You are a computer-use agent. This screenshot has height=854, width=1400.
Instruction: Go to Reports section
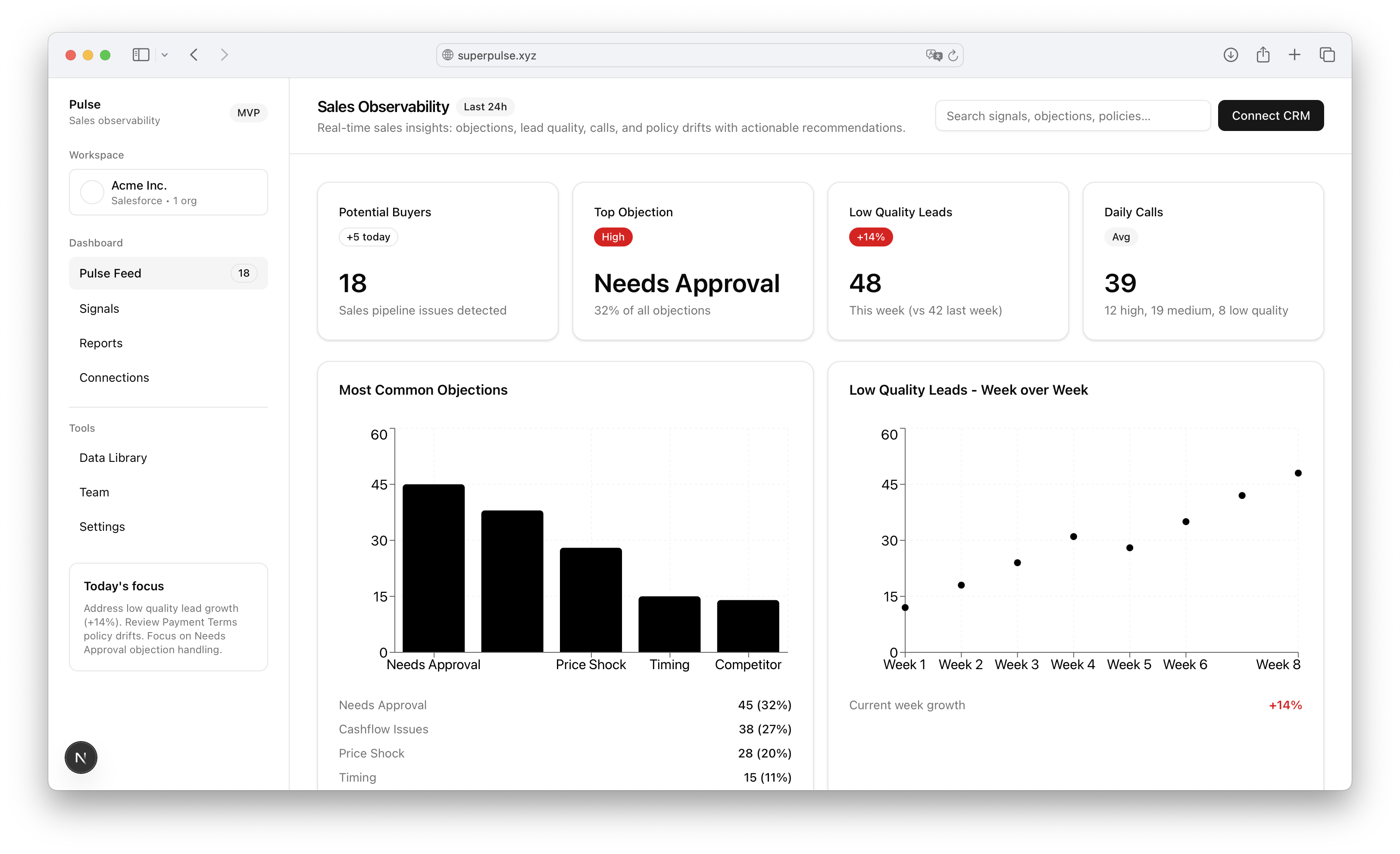point(101,343)
